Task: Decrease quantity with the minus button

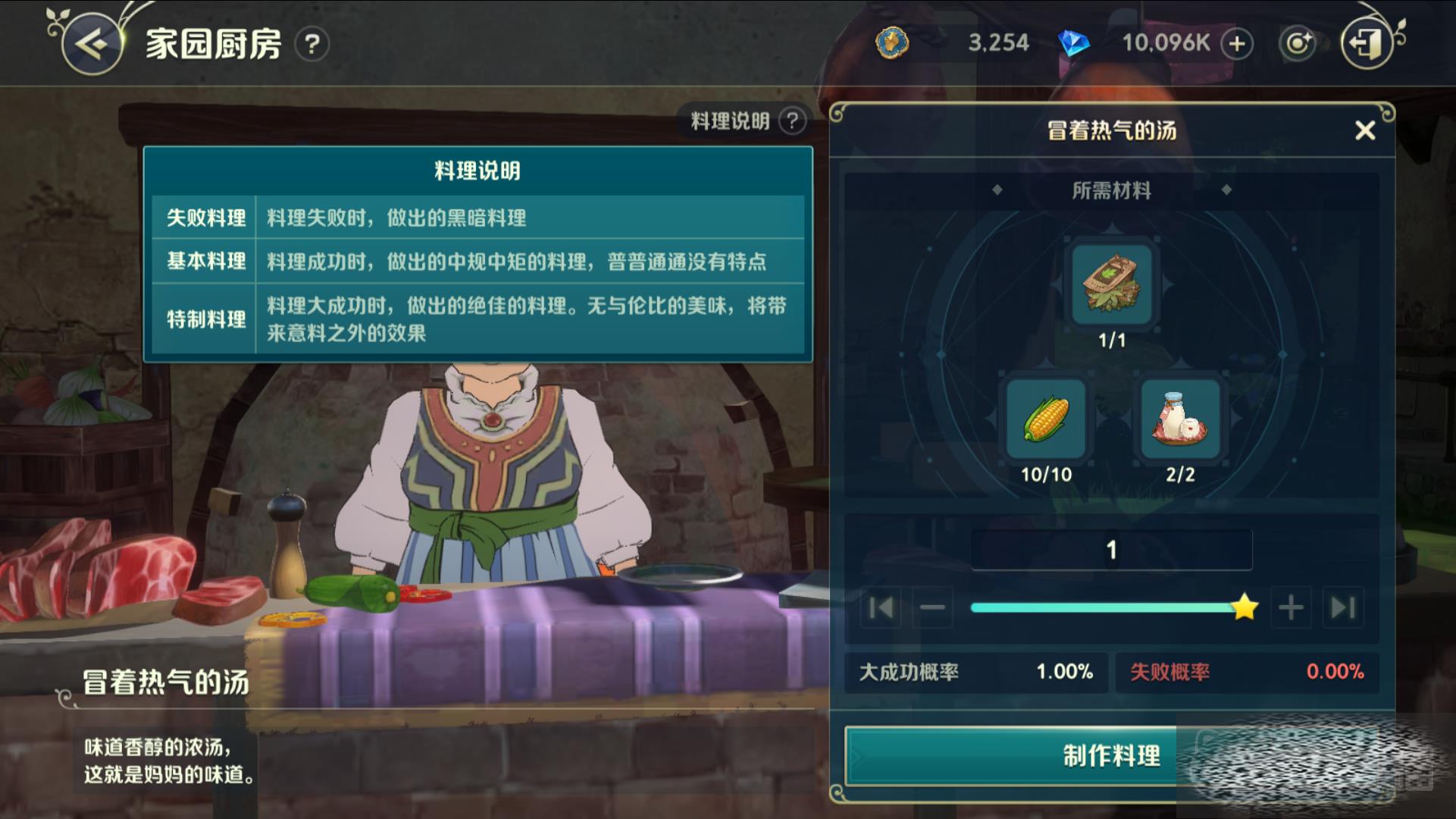Action: click(x=932, y=607)
